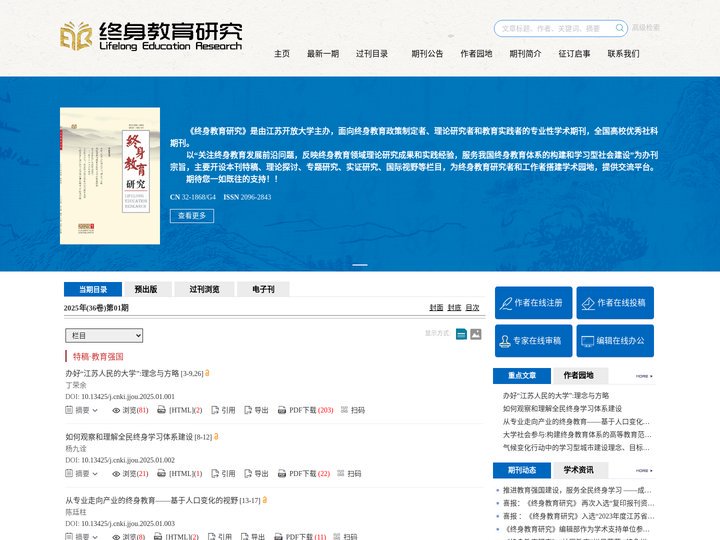
Task: Open 联系我们 in the navigation menu
Action: (623, 54)
